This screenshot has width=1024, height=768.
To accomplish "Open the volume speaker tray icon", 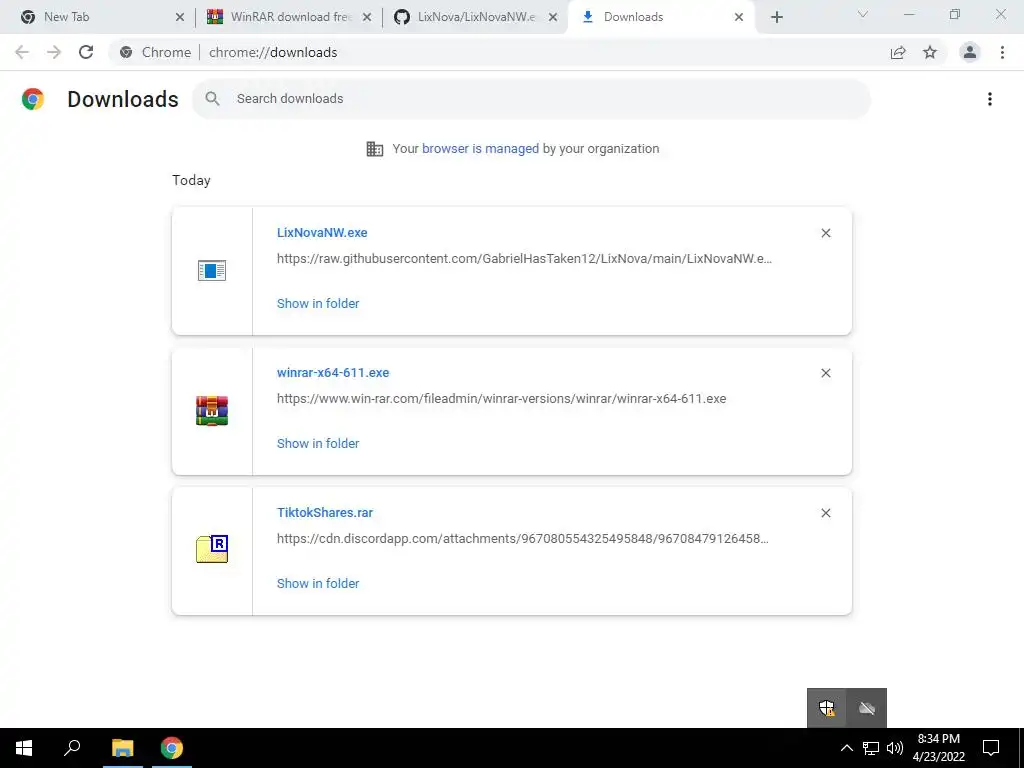I will [x=895, y=748].
